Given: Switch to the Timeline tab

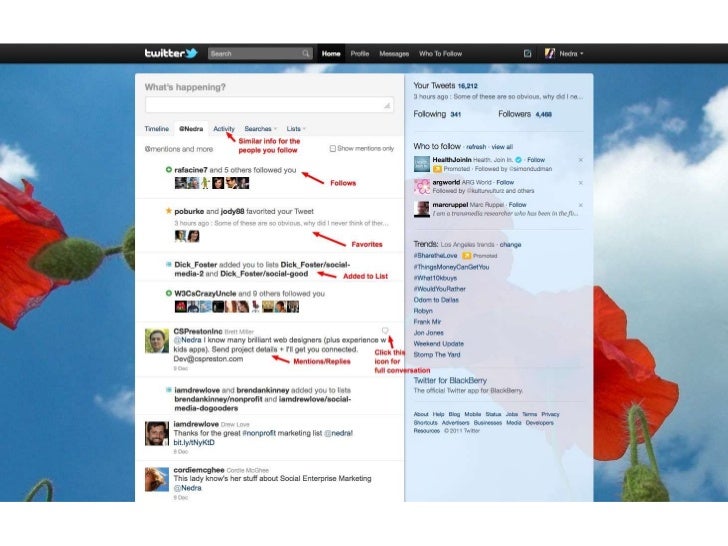Looking at the screenshot, I should click(x=156, y=129).
